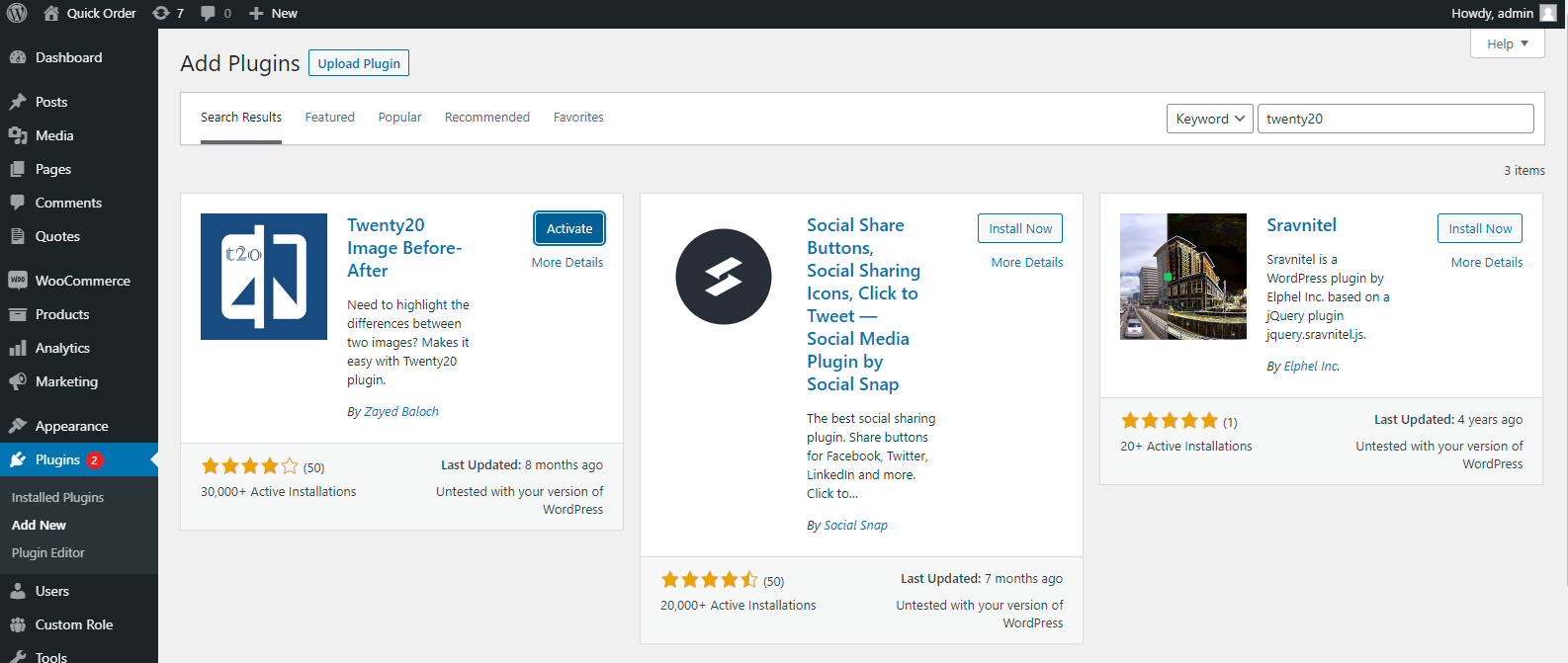Click the home icon beside Quick Order
This screenshot has width=1568, height=663.
point(51,13)
